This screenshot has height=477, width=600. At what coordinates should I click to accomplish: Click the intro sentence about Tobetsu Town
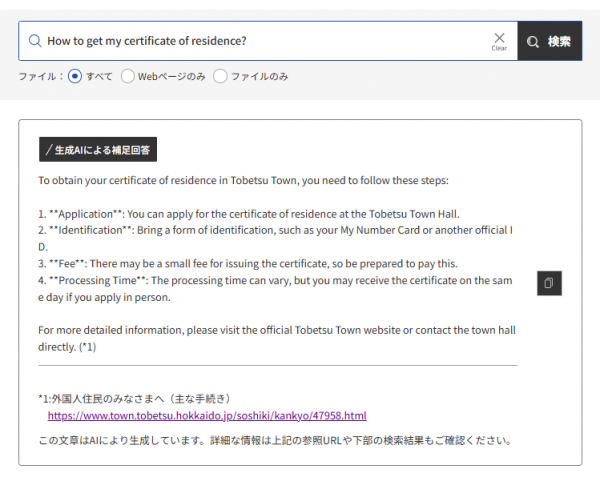(x=244, y=181)
